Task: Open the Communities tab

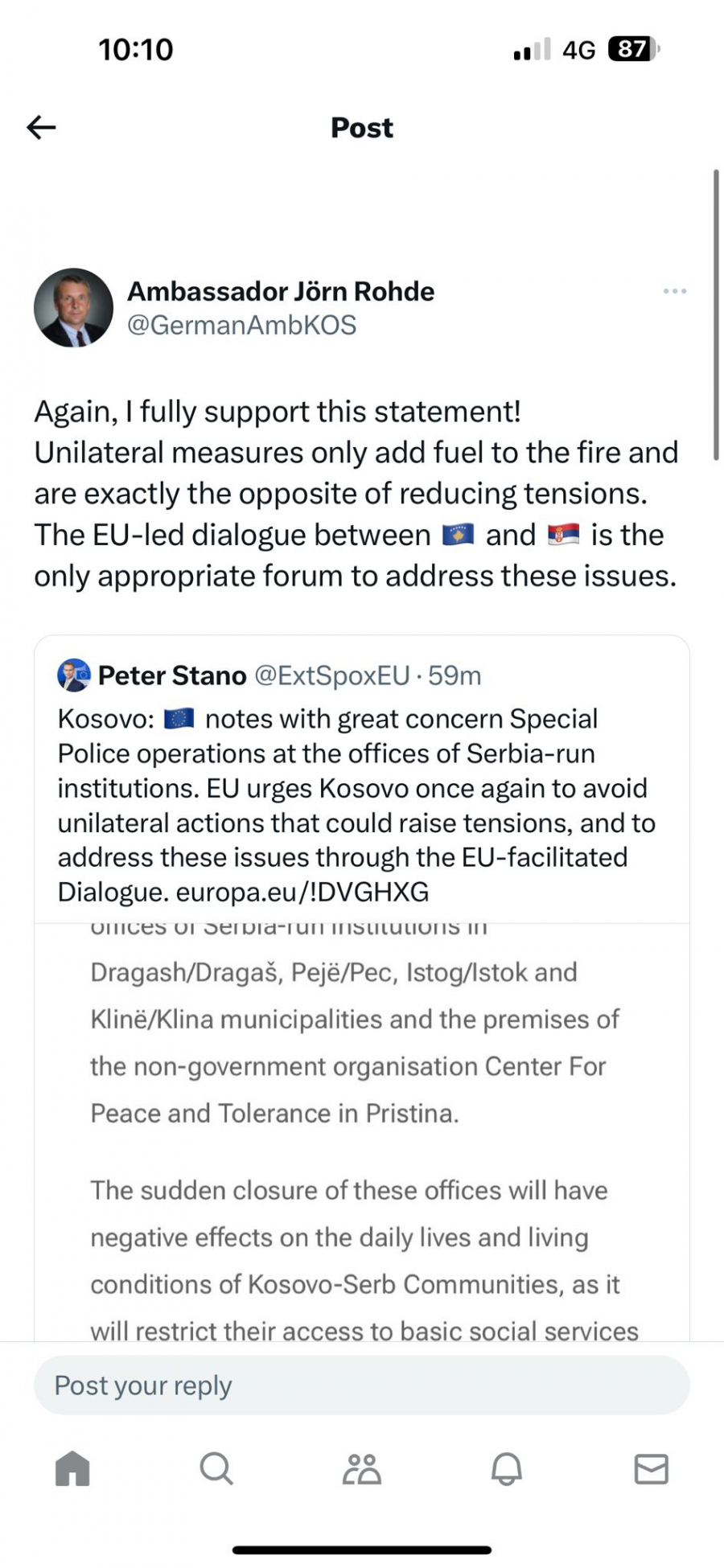Action: pos(362,1469)
